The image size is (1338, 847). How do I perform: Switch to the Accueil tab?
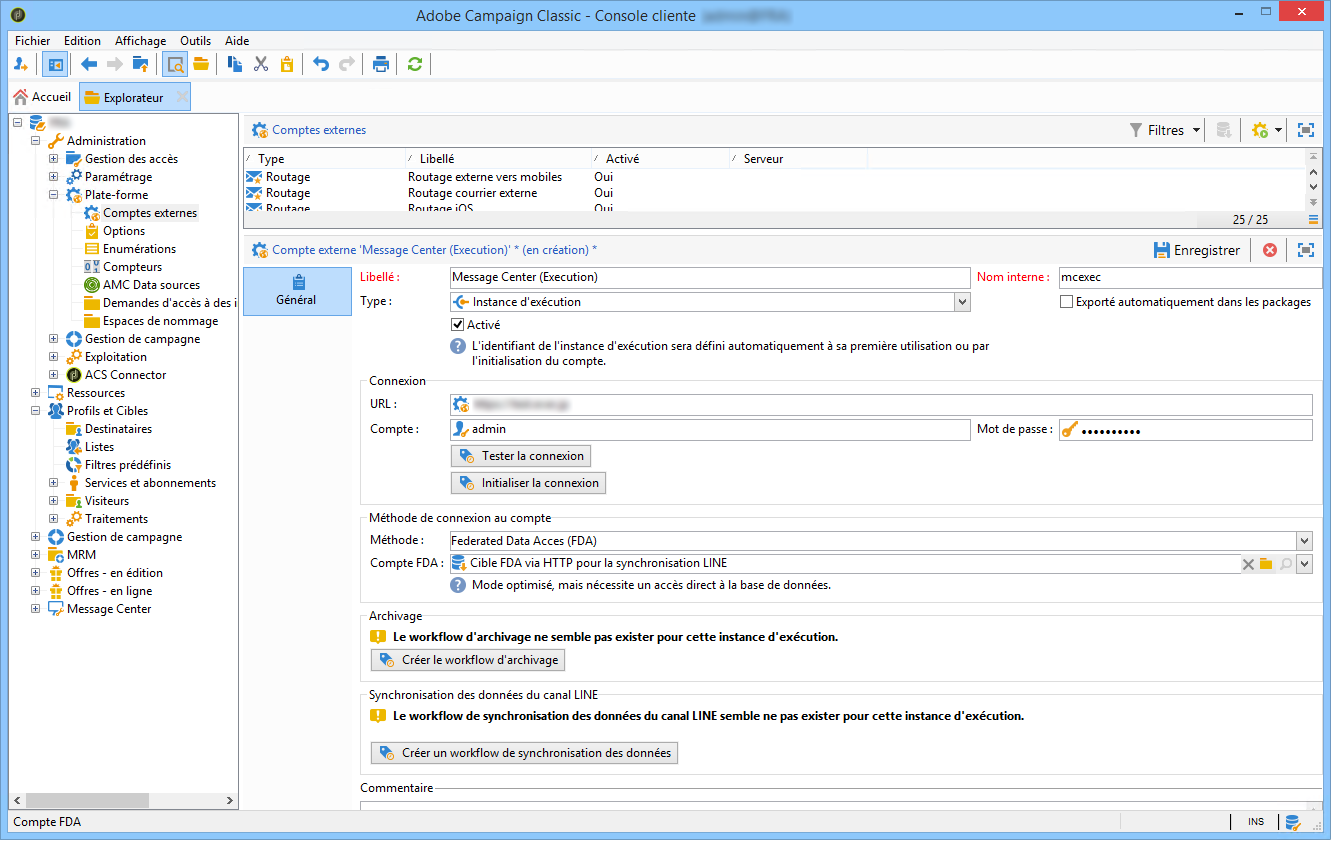(x=42, y=97)
